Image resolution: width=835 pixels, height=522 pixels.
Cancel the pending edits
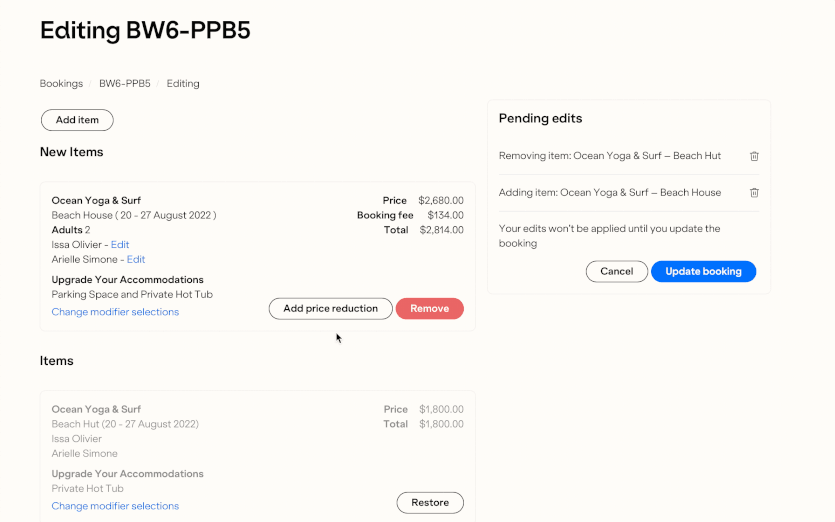[x=616, y=271]
